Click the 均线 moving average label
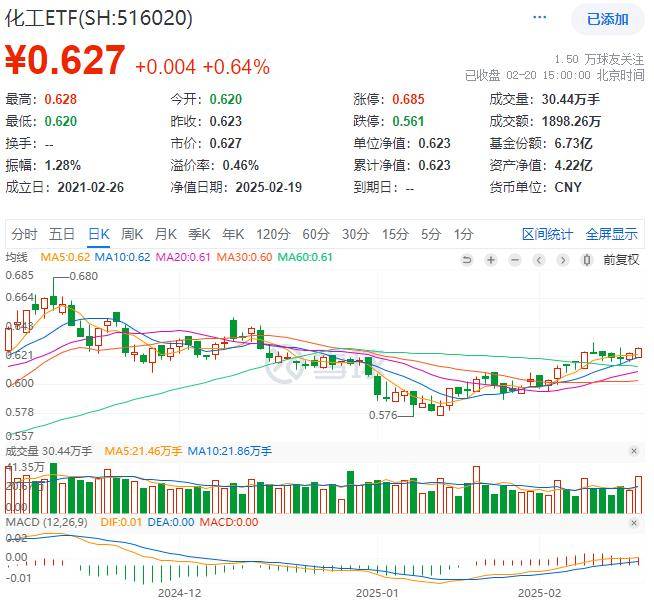The image size is (654, 609). click(x=19, y=258)
